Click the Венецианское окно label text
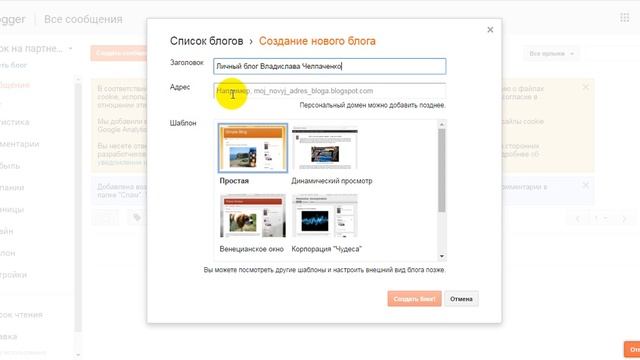 click(x=251, y=249)
